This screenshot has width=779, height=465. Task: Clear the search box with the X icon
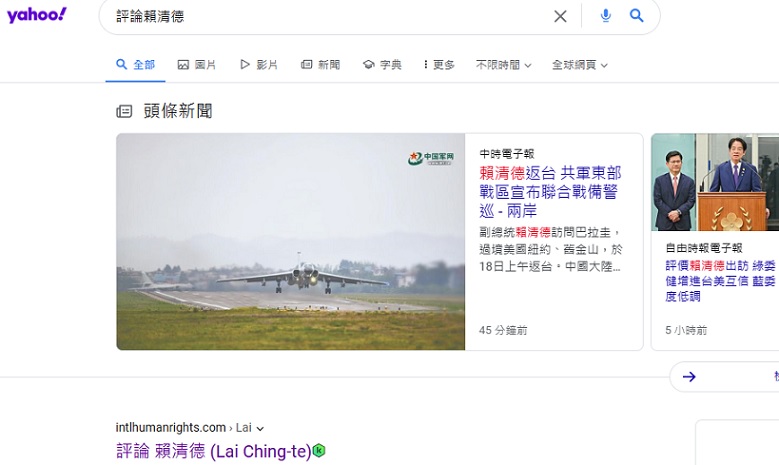560,16
